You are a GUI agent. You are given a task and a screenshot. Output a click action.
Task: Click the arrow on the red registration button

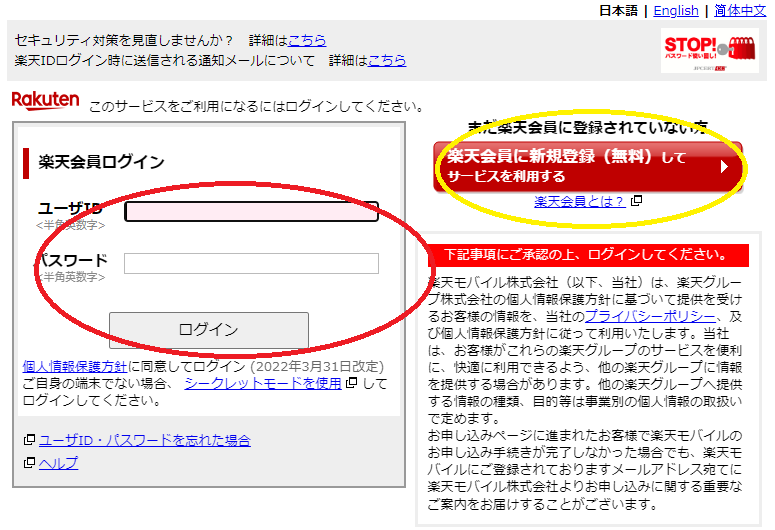[x=724, y=167]
